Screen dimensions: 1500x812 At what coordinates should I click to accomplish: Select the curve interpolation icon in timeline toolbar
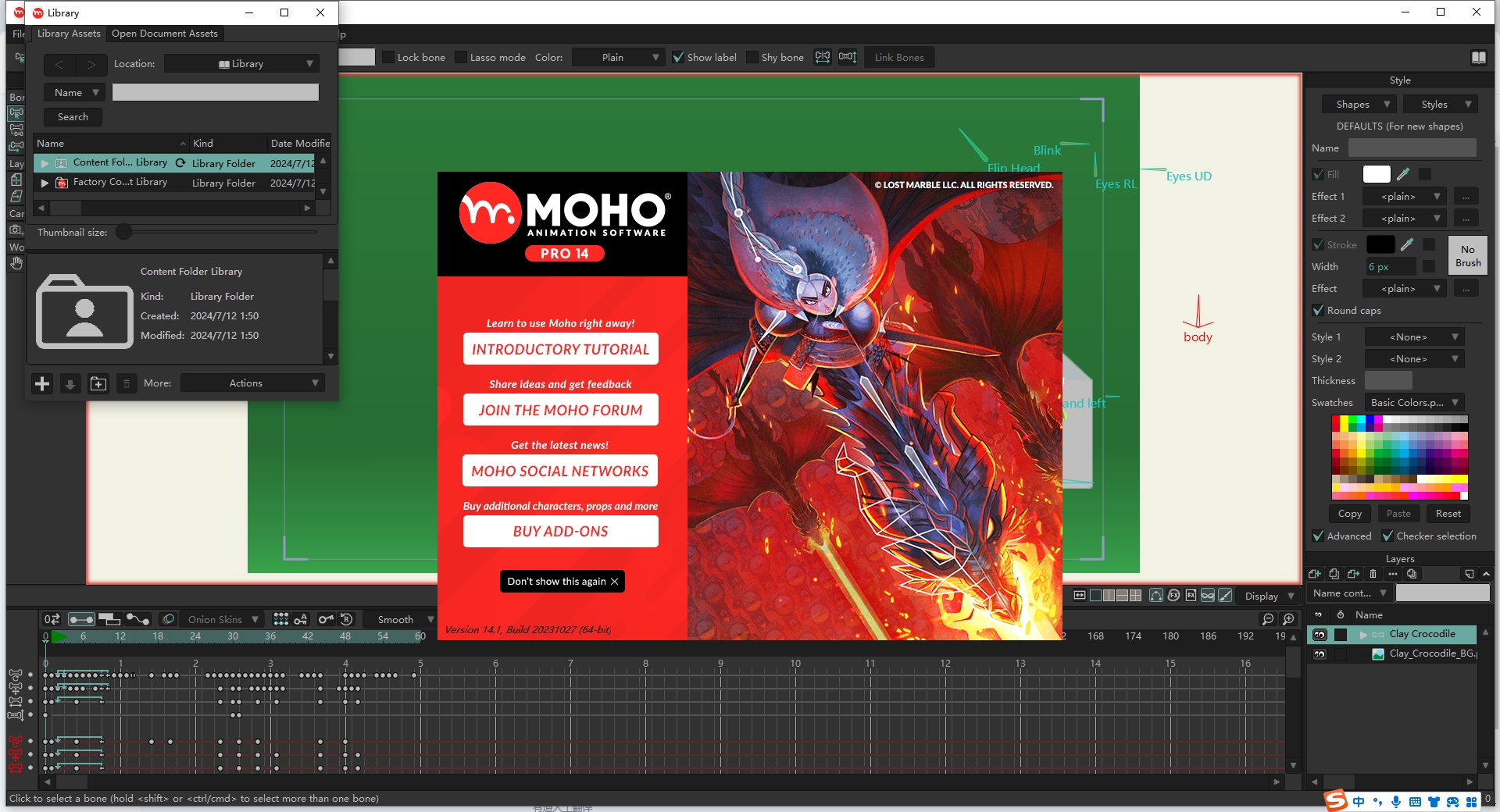[137, 619]
